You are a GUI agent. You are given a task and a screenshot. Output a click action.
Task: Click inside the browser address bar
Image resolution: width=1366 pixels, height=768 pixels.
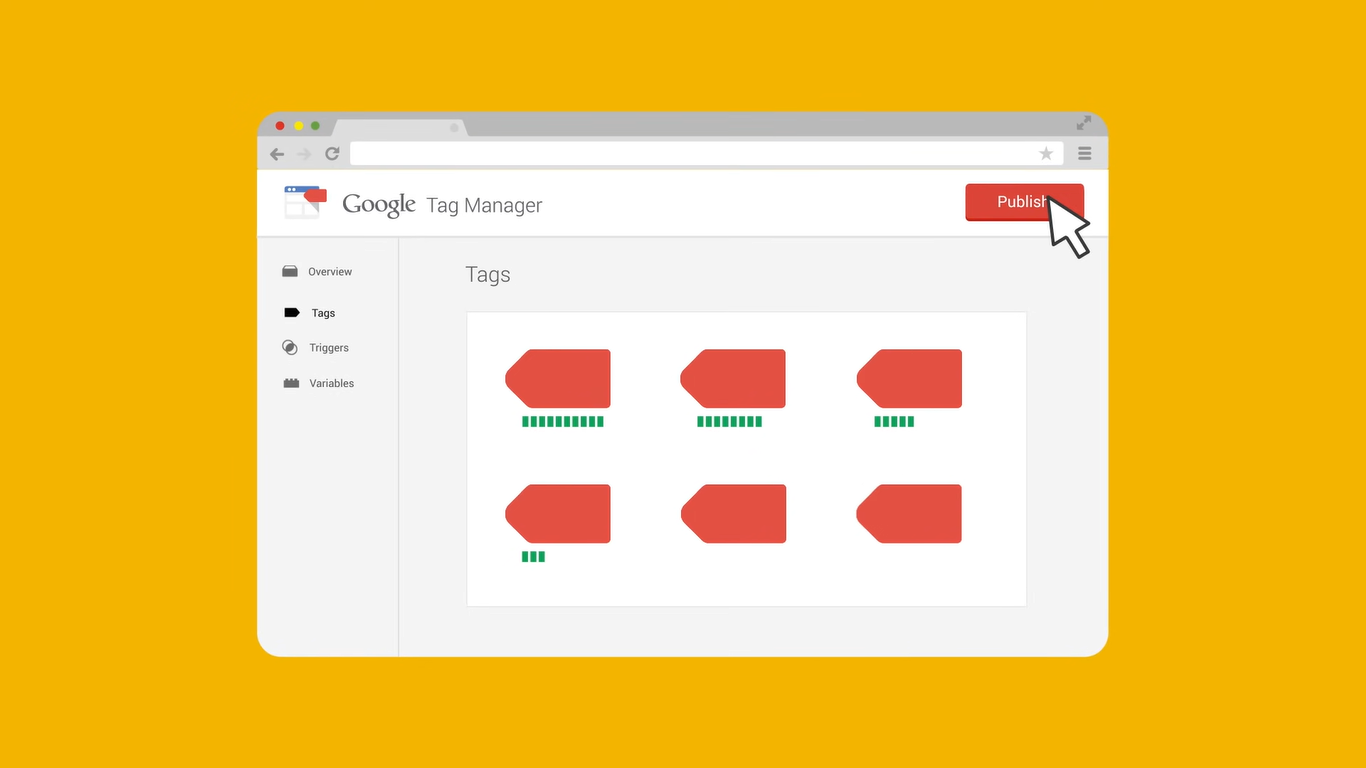point(690,154)
